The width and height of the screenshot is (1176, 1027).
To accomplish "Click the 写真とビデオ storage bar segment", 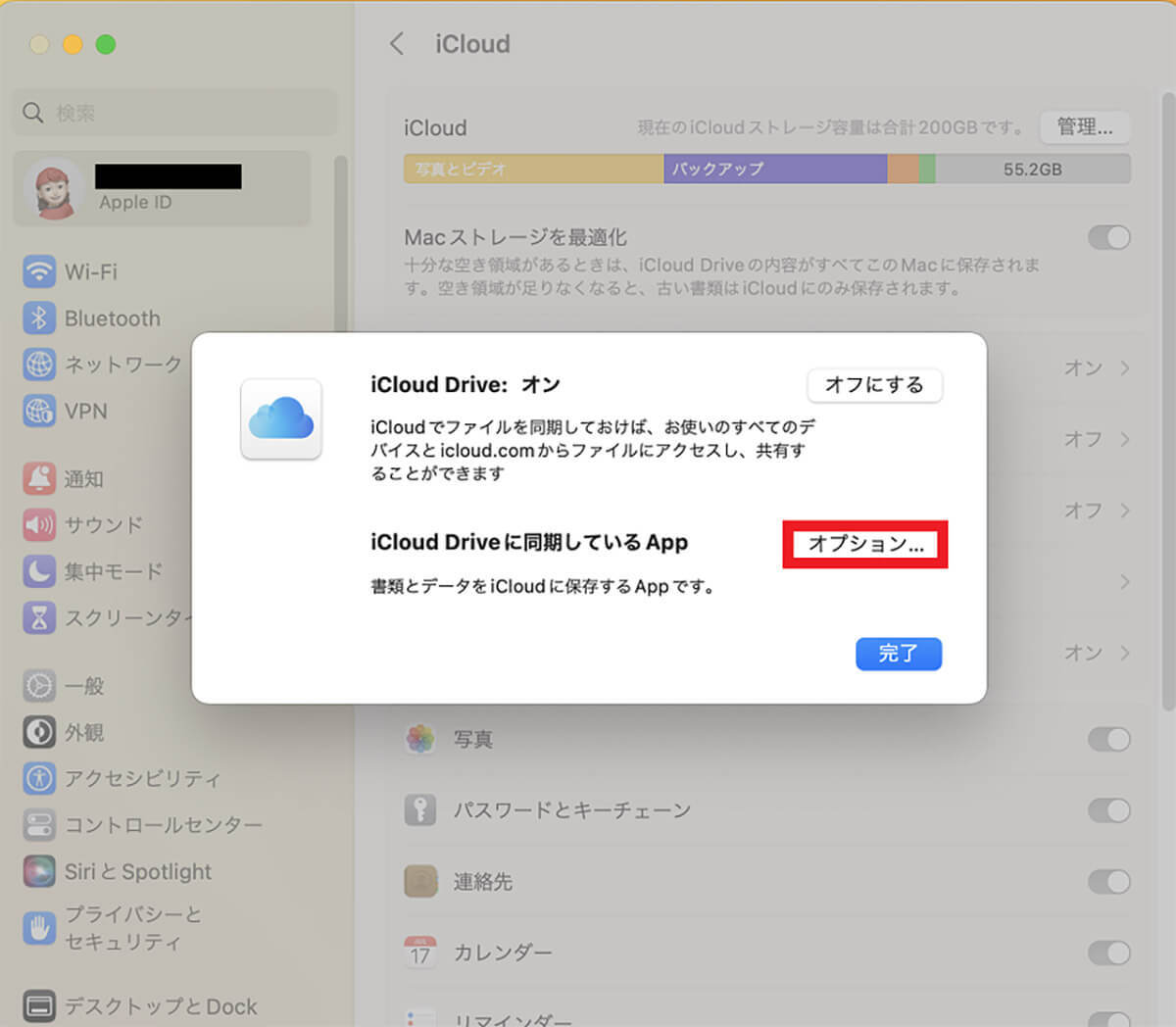I will coord(534,169).
